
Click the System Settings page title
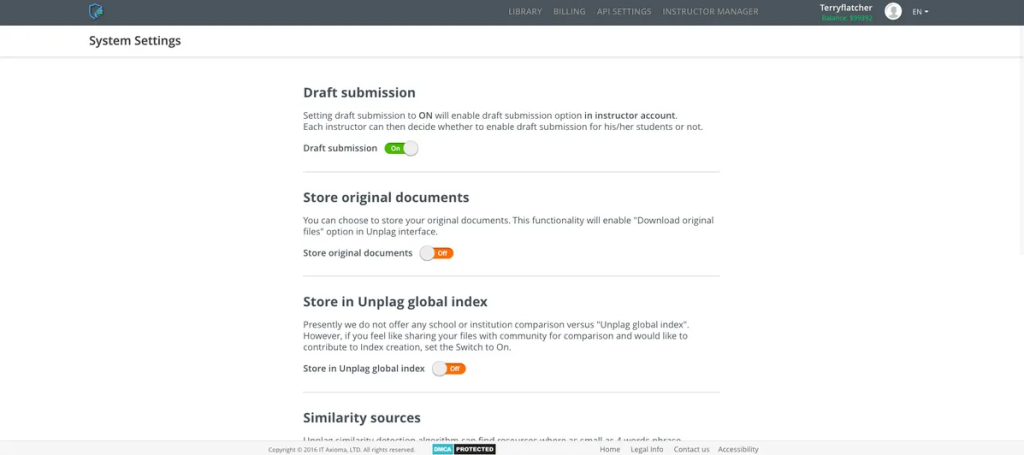click(x=135, y=41)
